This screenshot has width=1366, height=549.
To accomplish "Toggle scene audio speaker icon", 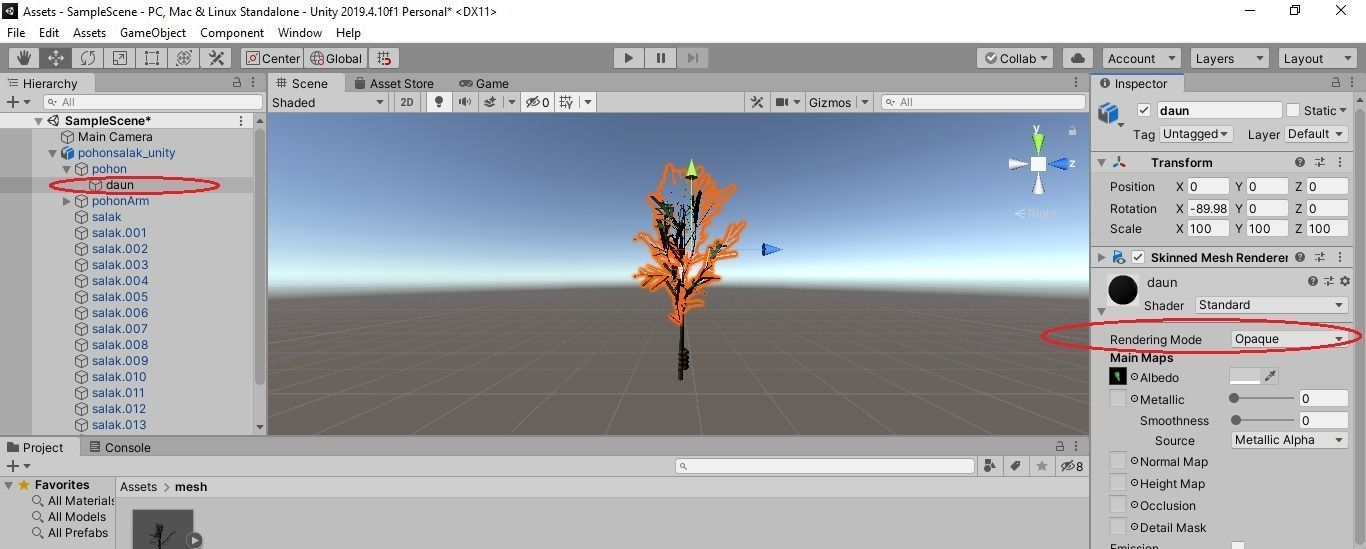I will pos(464,102).
